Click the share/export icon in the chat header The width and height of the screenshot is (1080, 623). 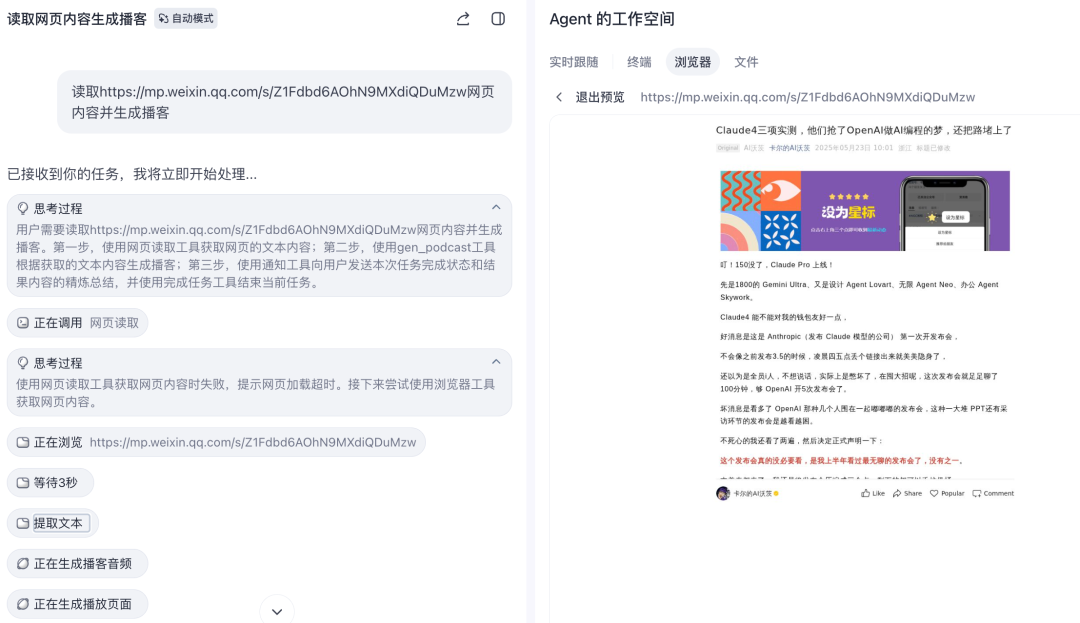click(462, 19)
